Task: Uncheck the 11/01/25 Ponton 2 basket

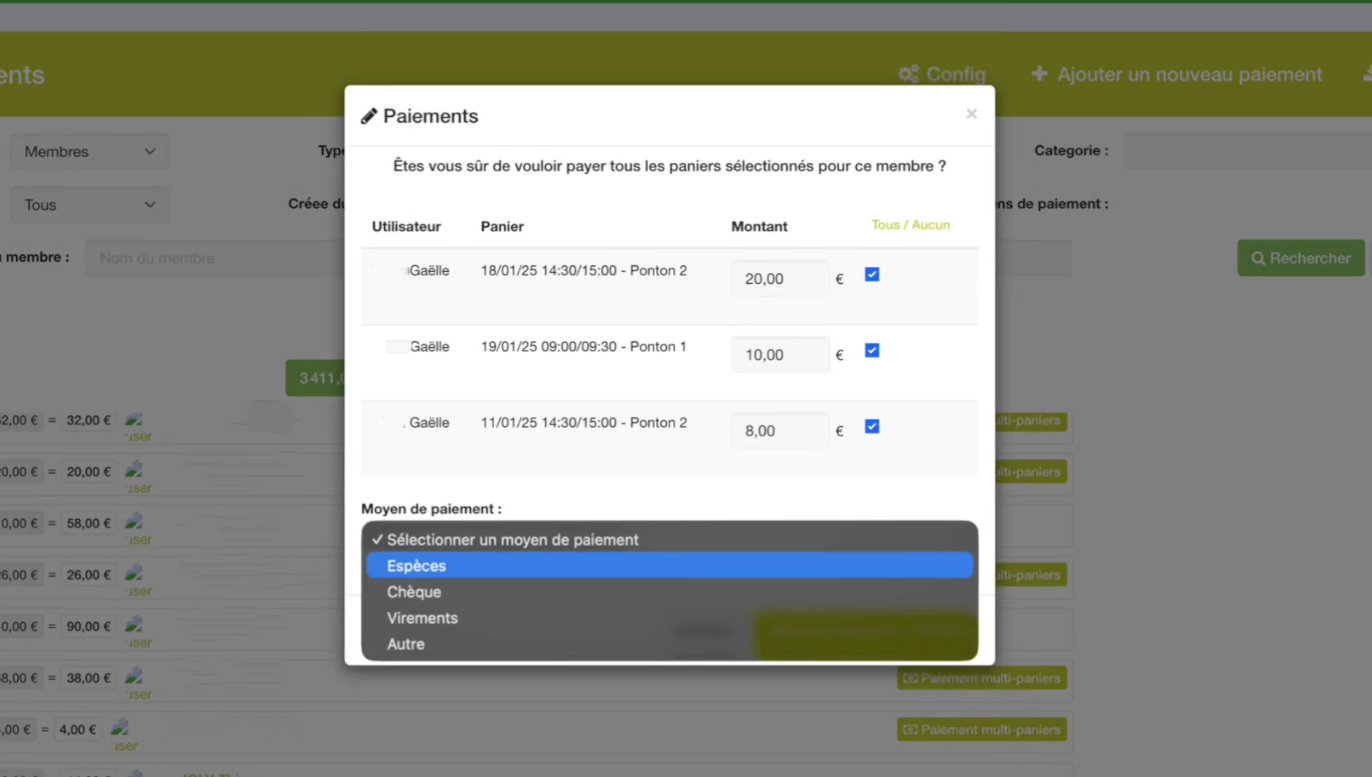Action: (872, 427)
